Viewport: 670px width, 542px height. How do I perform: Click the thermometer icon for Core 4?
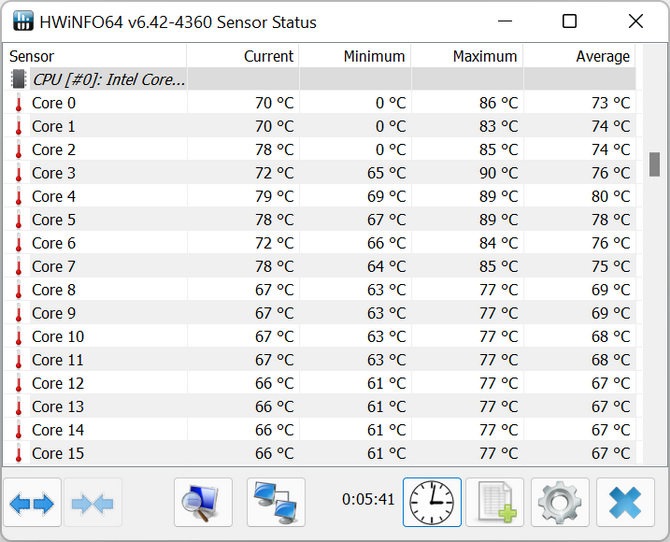(18, 197)
